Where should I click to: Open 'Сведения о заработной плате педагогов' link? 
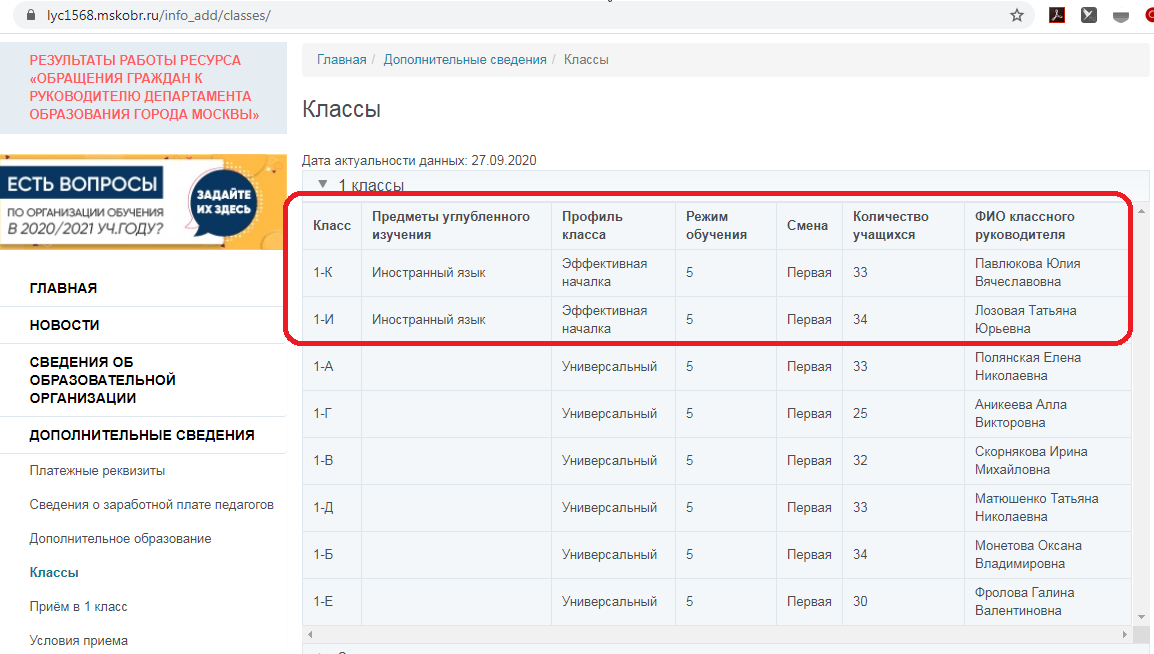[x=151, y=504]
